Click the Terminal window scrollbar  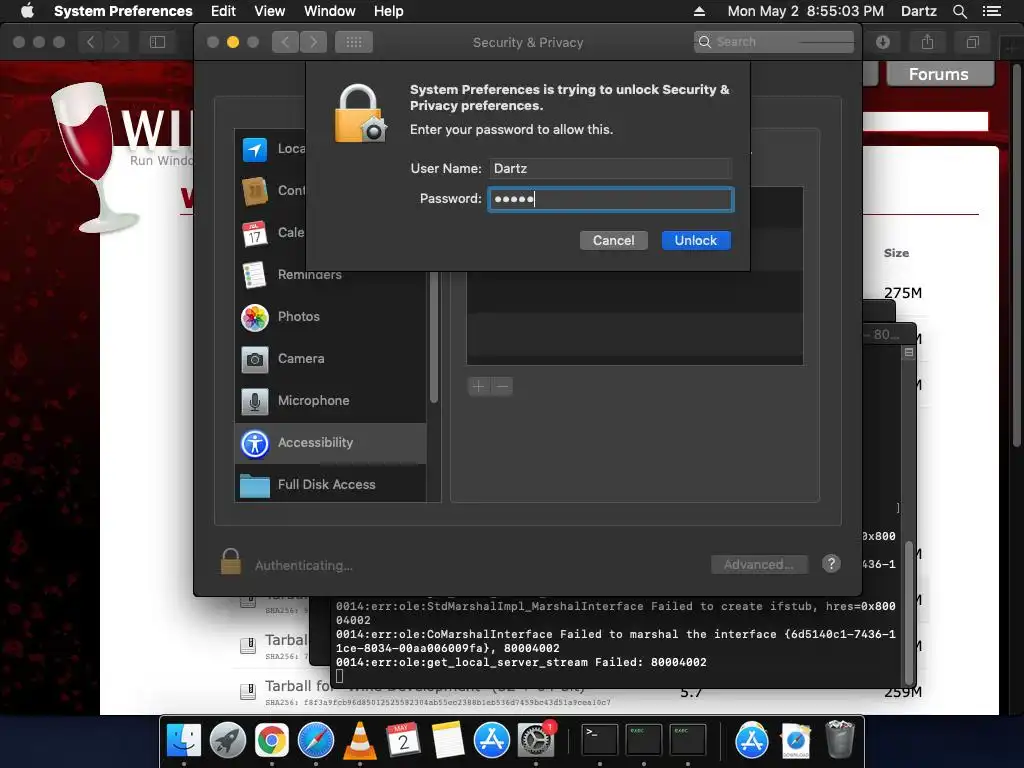pos(908,613)
